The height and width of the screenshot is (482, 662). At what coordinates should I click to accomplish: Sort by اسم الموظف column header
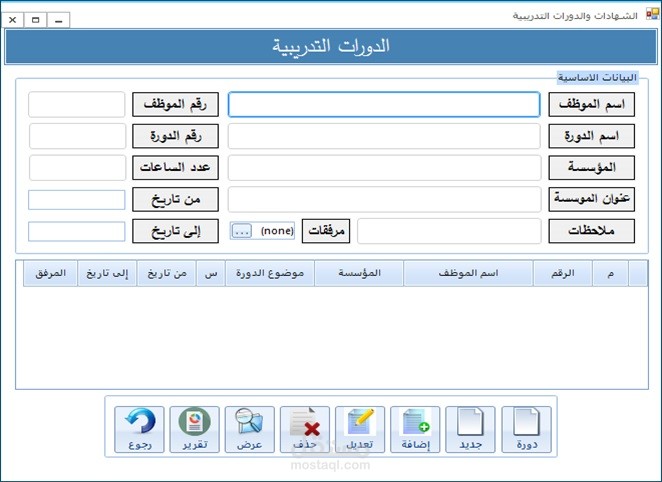pyautogui.click(x=468, y=273)
